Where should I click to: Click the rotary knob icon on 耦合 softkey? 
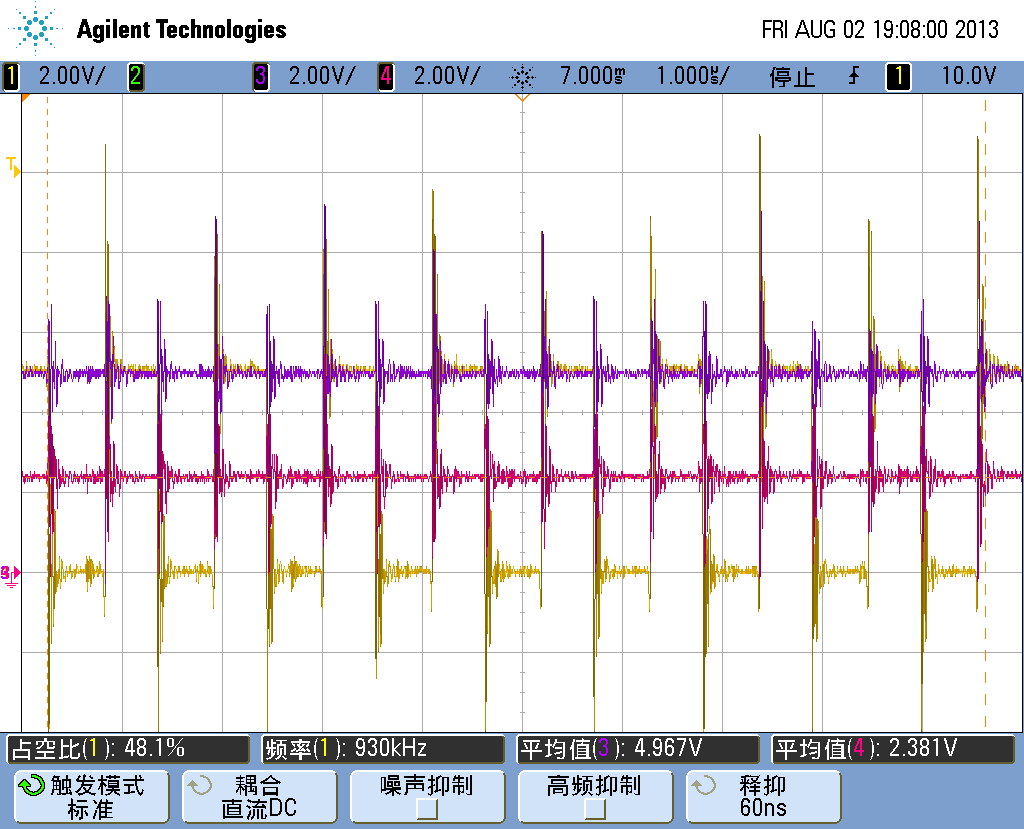pyautogui.click(x=200, y=785)
